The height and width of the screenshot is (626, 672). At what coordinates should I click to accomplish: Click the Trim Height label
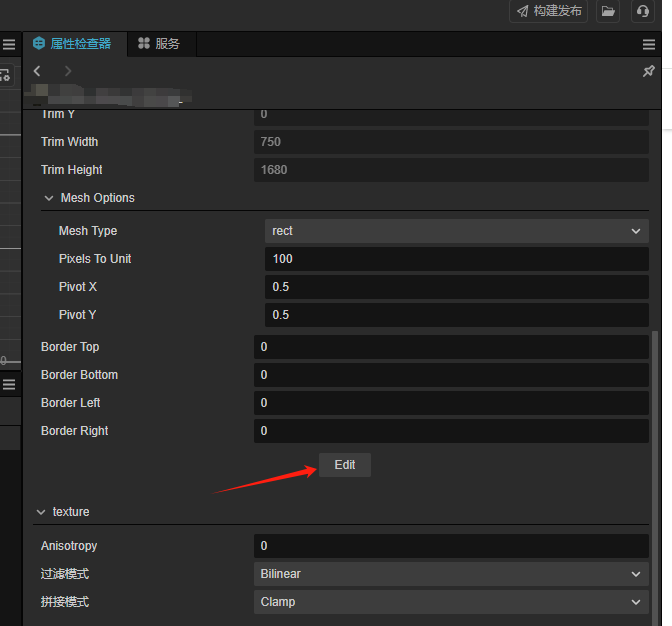(x=72, y=170)
